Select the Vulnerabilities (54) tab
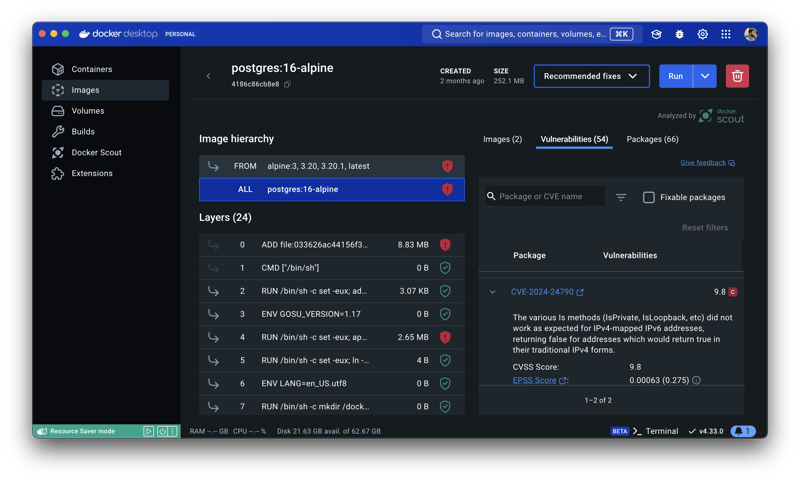The height and width of the screenshot is (481, 800). [x=574, y=139]
